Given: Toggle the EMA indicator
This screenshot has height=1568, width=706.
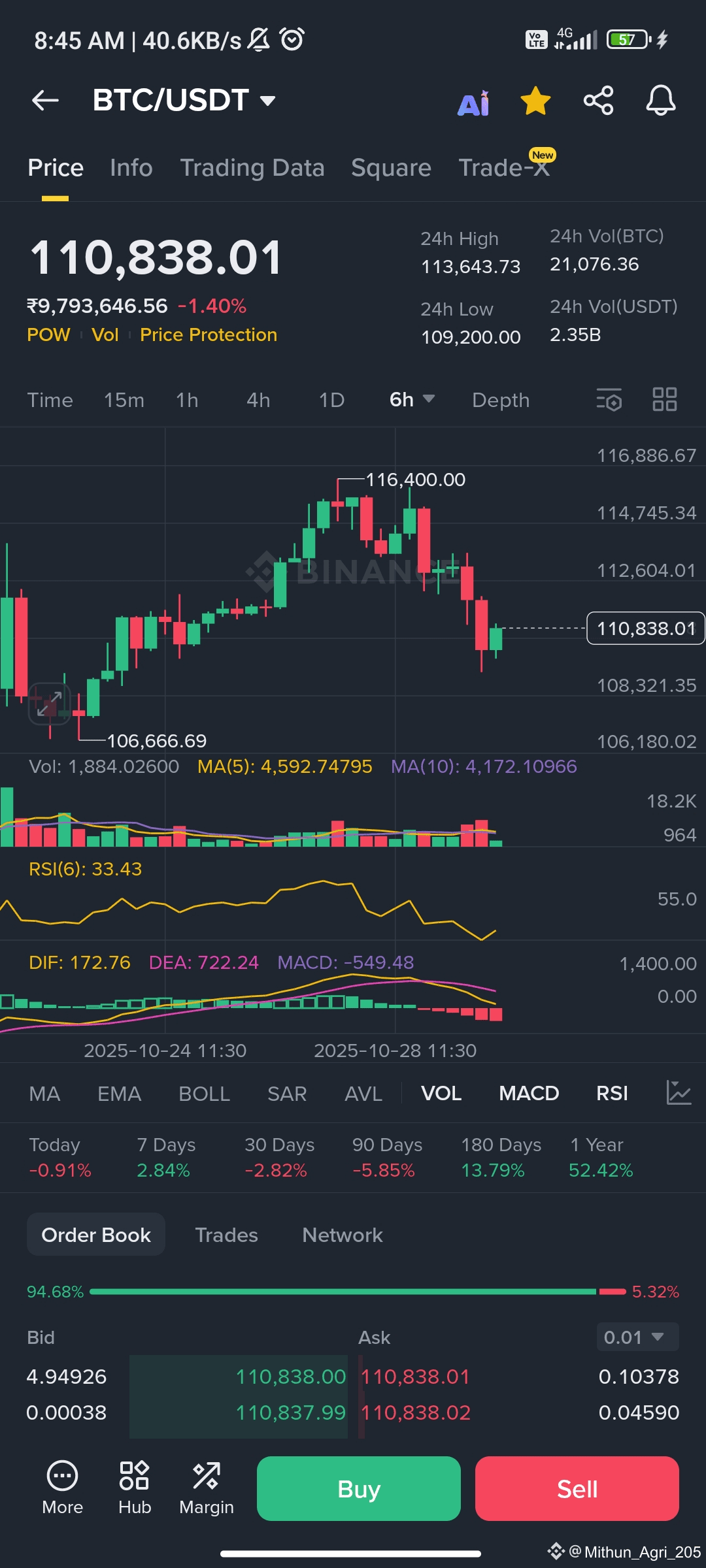Looking at the screenshot, I should click(x=119, y=1093).
